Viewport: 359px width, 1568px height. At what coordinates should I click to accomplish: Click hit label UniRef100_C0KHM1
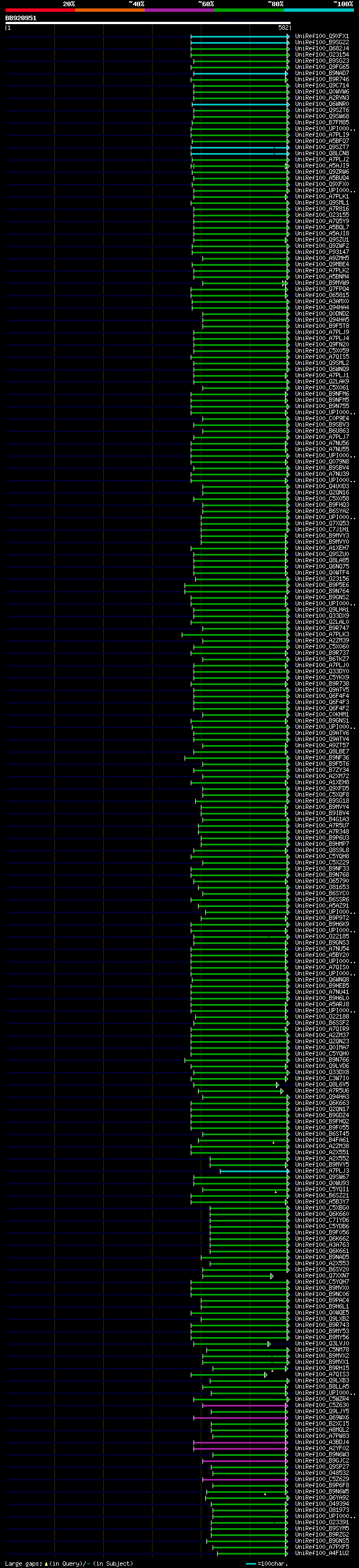(322, 715)
